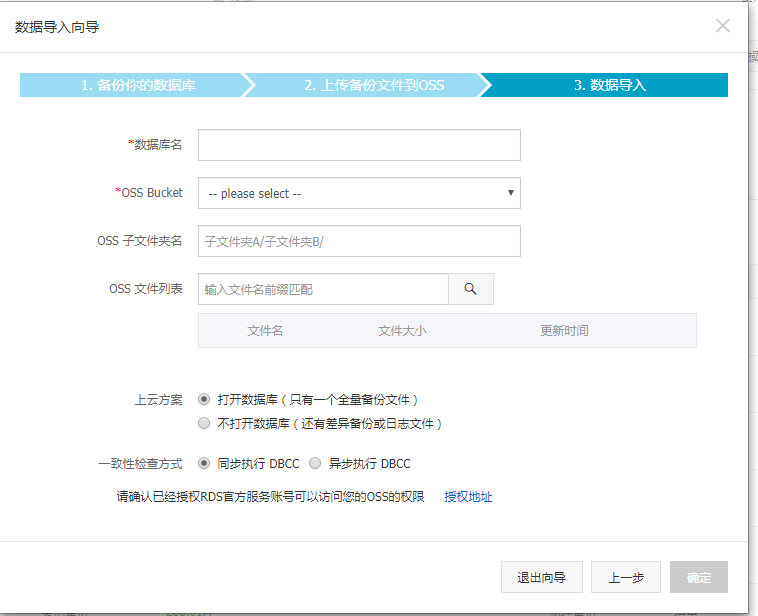Viewport: 758px width, 616px height.
Task: Close the 数据导入向导 dialog with the X icon
Action: pos(723,26)
